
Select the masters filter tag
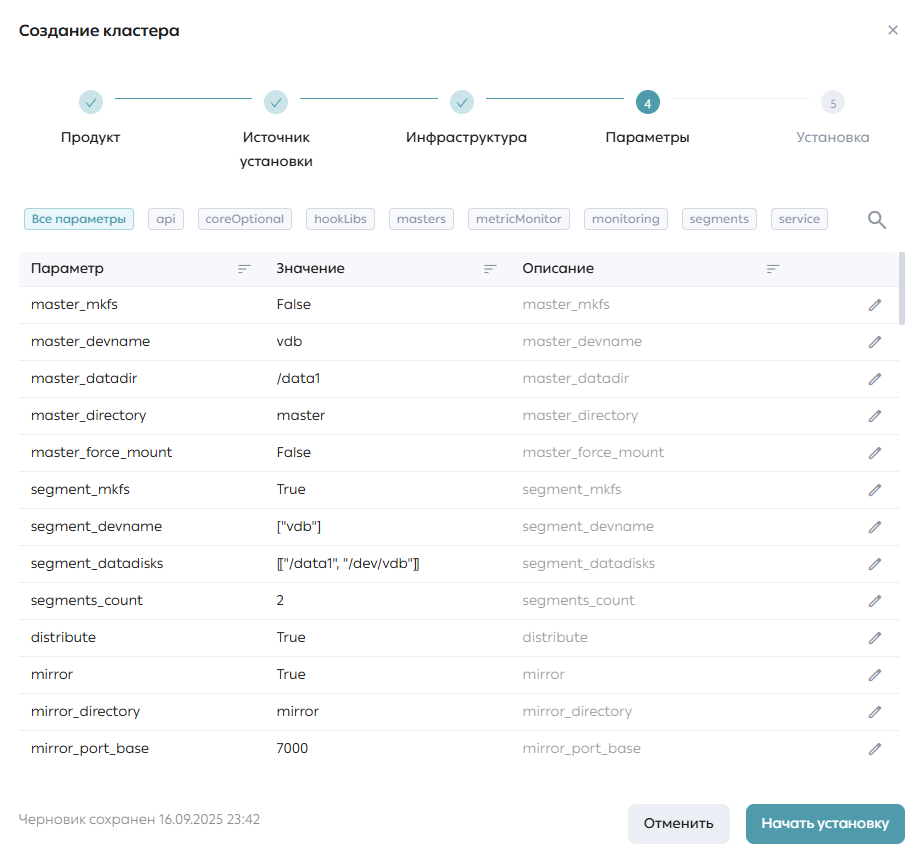[421, 219]
